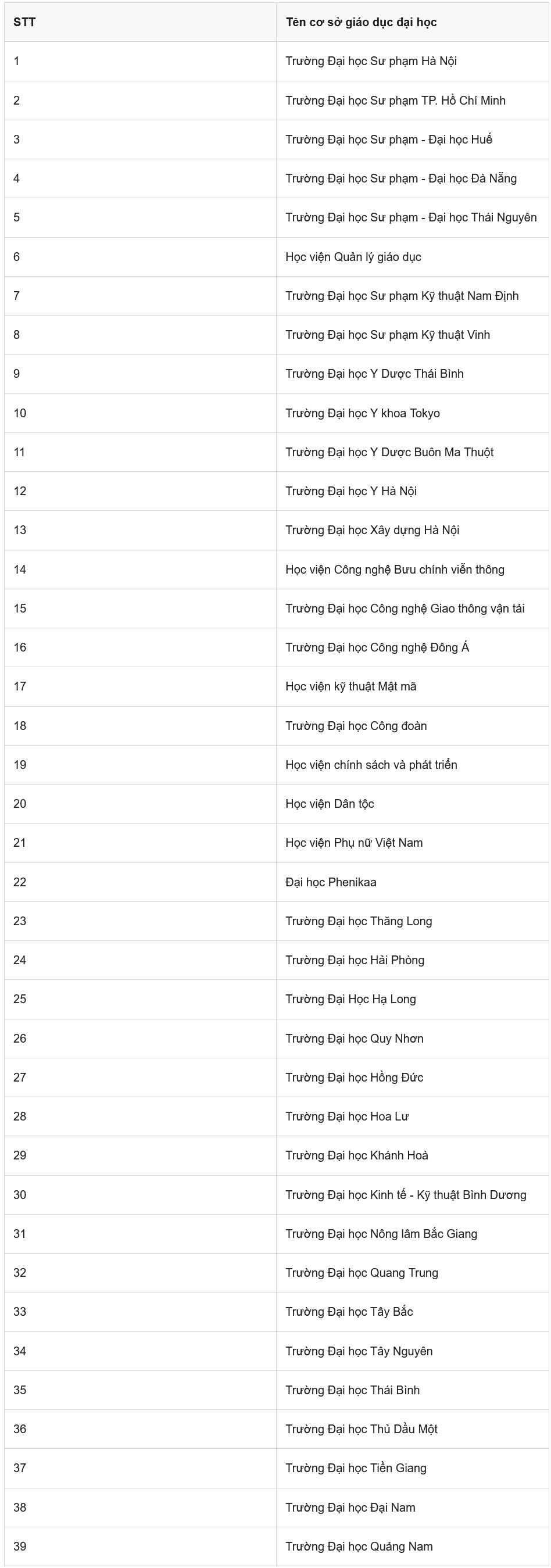Screen dimensions: 551x1568
Task: Click Trường Đại học Sư phạm TP. Hồ Chí Minh
Action: tap(395, 101)
